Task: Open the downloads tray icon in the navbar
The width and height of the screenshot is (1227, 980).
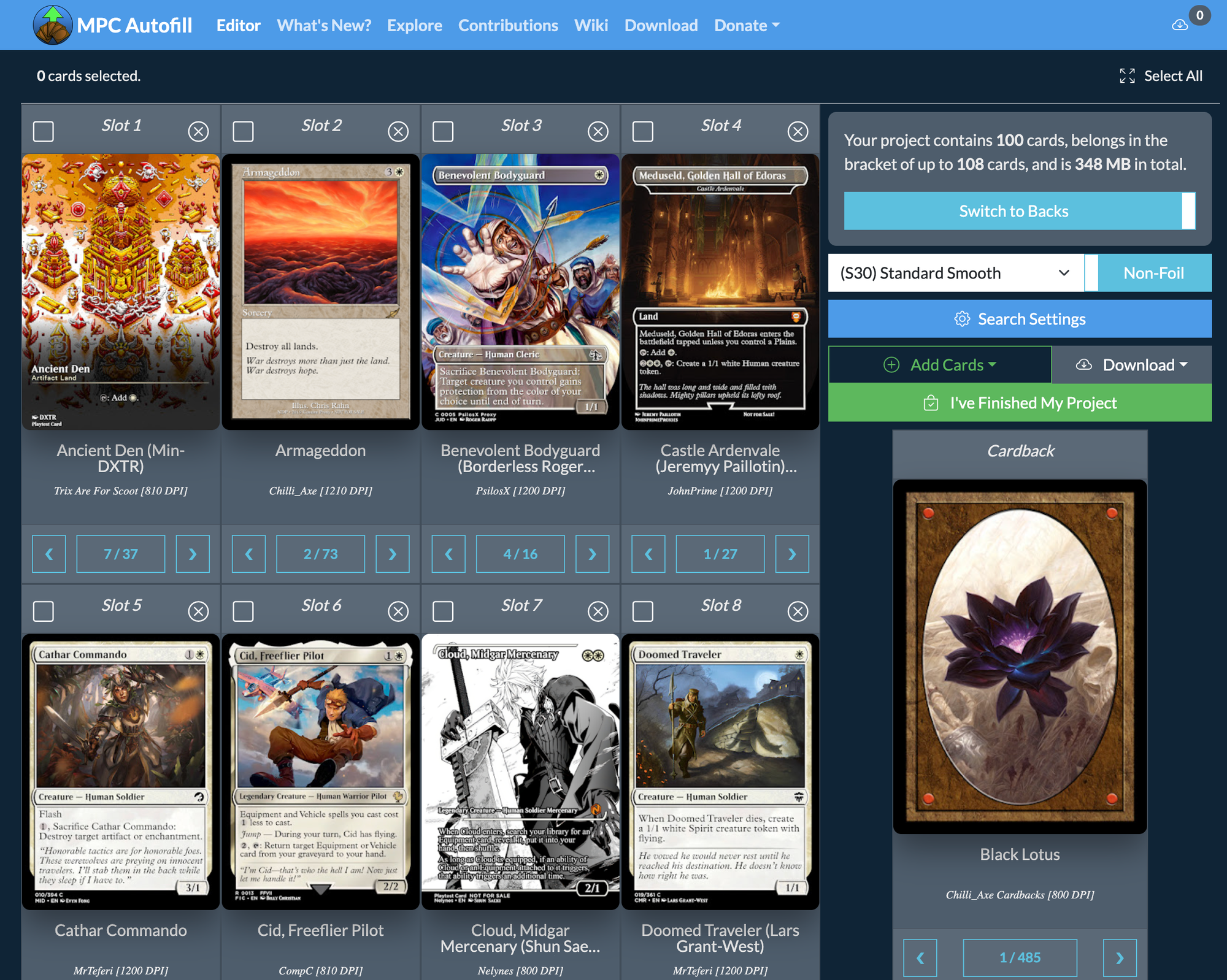Action: [x=1180, y=25]
